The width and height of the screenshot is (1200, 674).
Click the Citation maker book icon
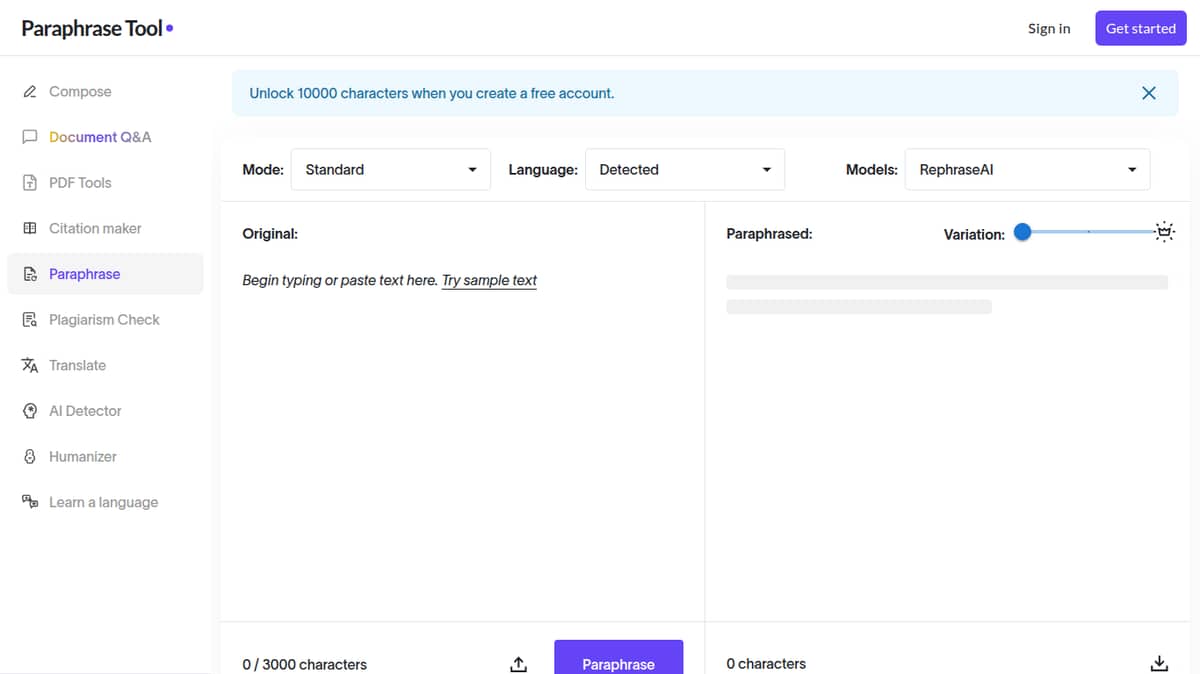coord(30,228)
